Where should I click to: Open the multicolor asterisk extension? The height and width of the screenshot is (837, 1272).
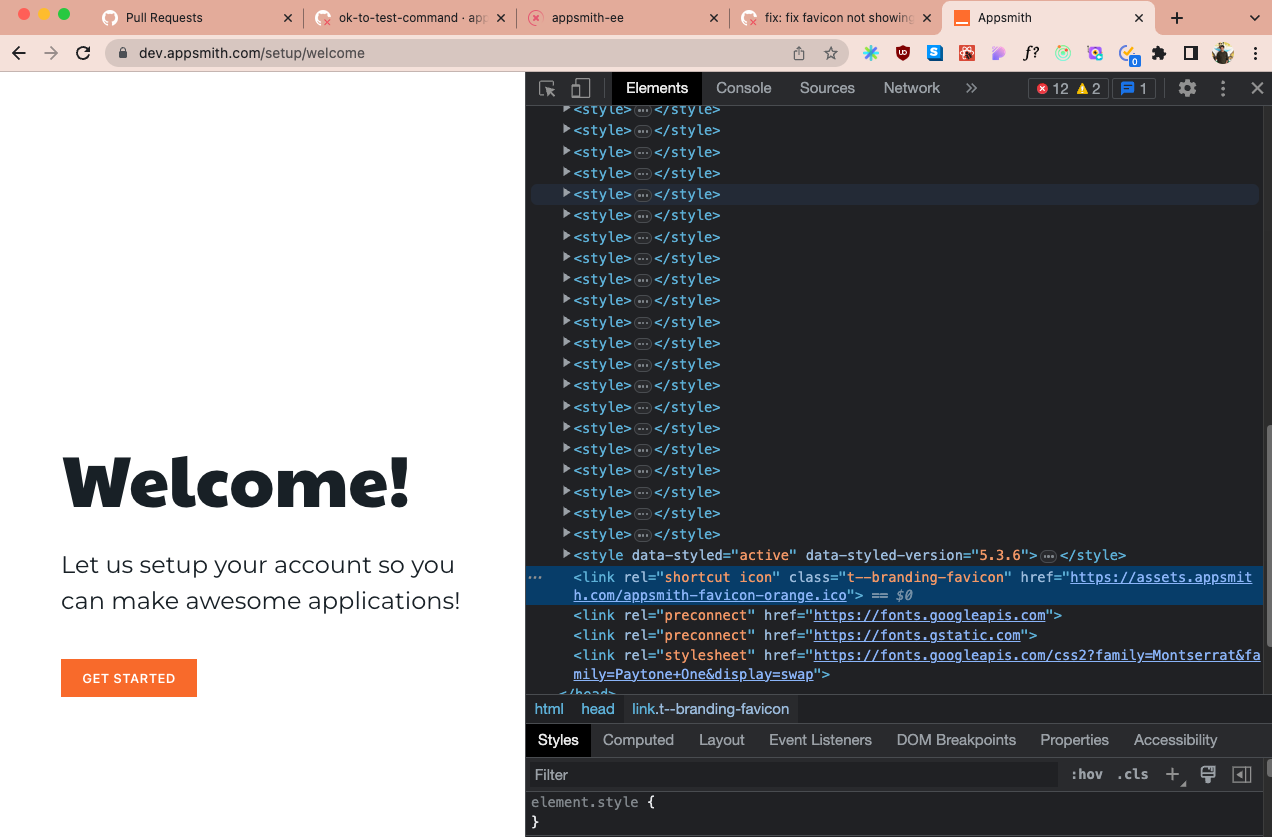coord(871,53)
